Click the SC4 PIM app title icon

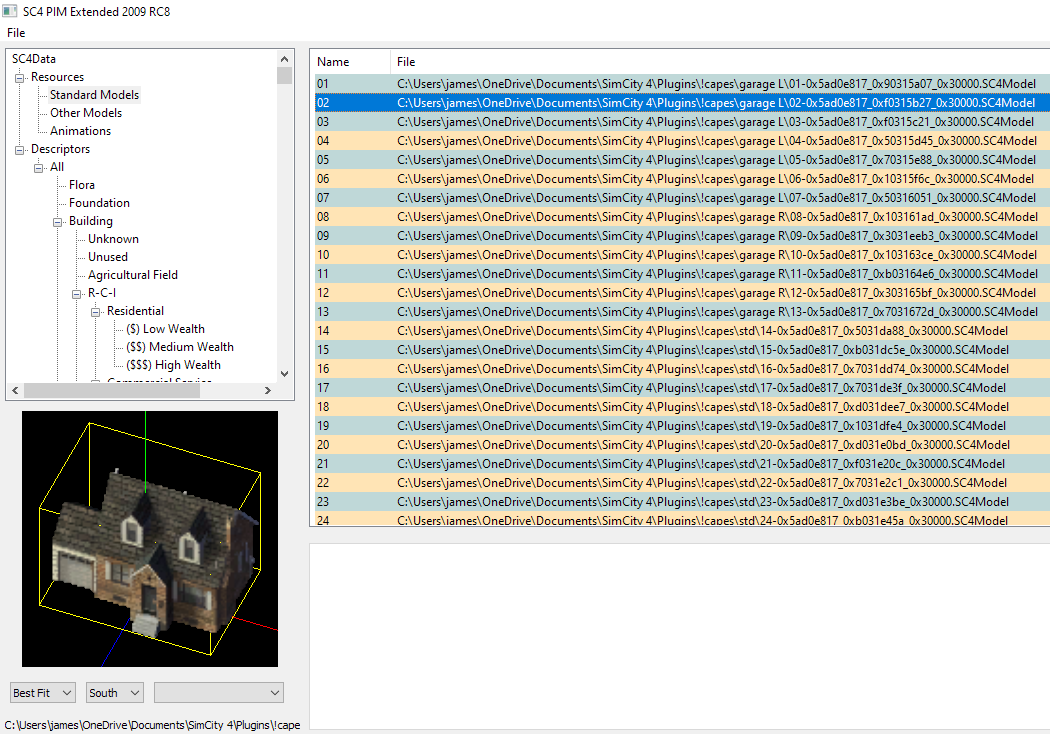click(x=9, y=11)
